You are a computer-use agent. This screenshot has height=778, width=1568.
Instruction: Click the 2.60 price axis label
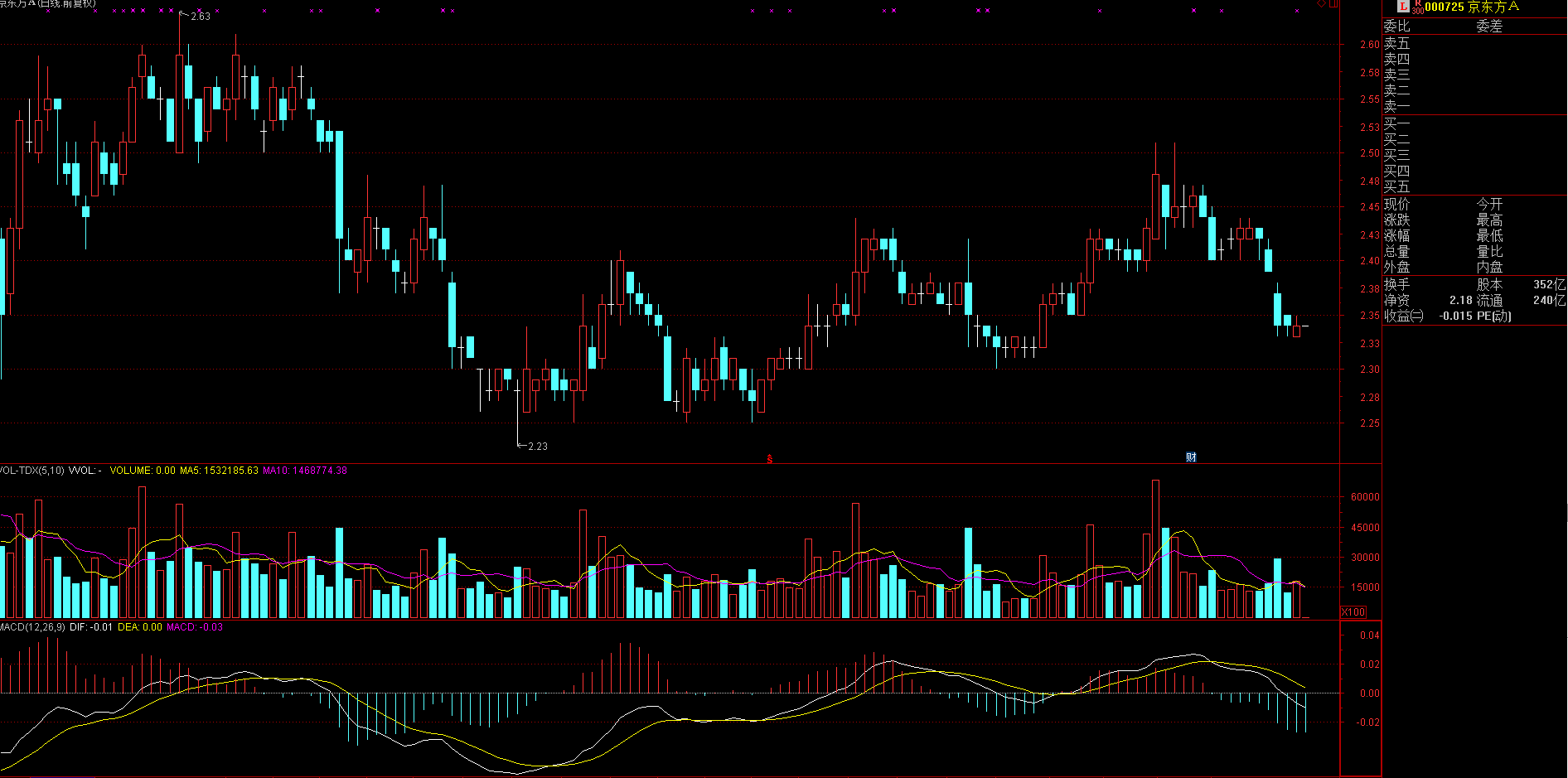coord(1369,45)
